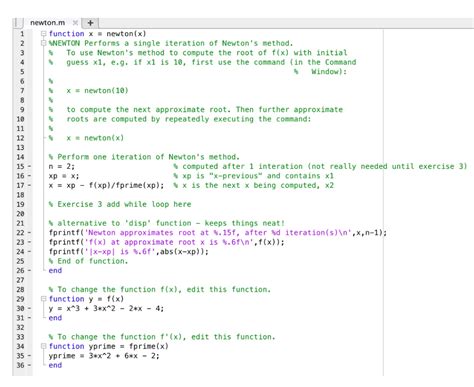Place cursor on 'y = x^3 + 3*x^2' line

coord(106,308)
